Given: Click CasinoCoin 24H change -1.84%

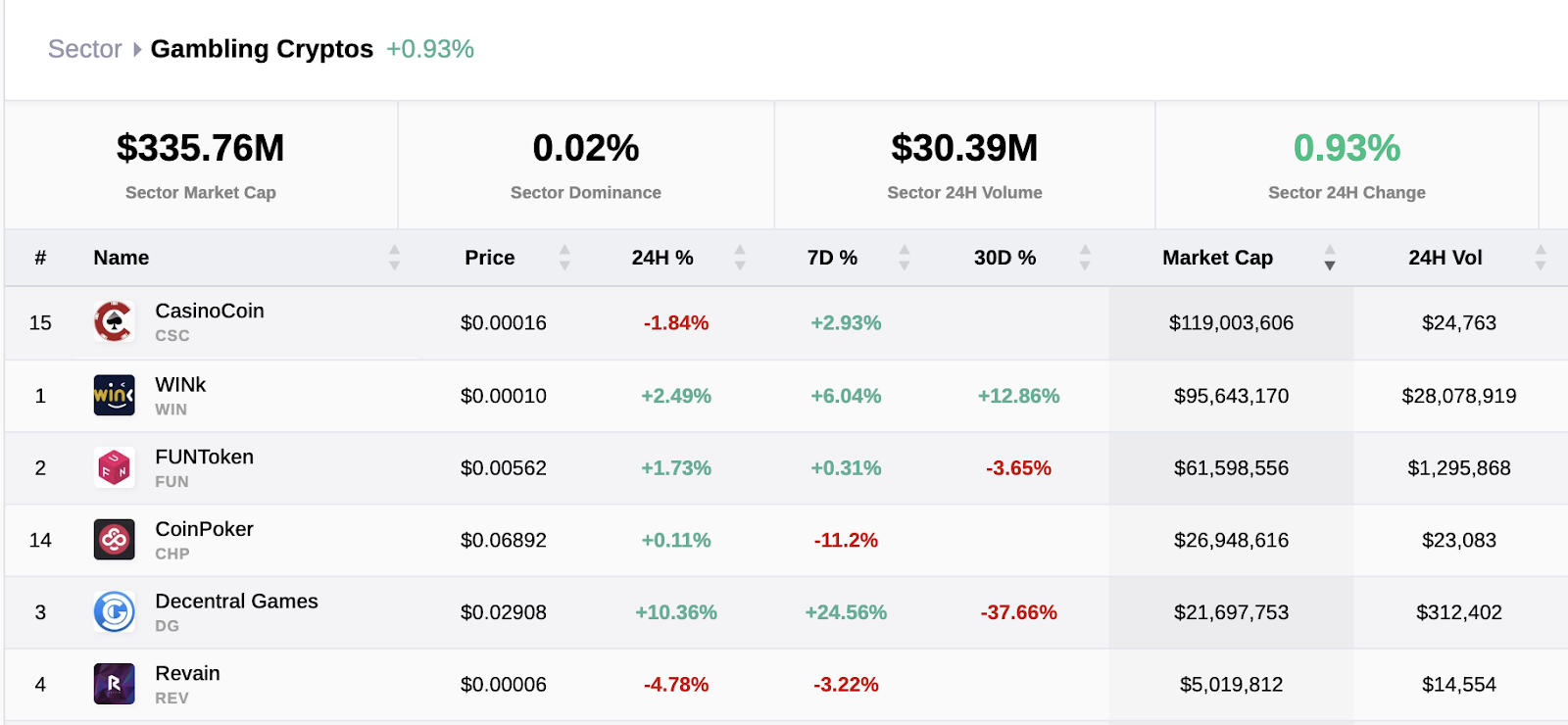Looking at the screenshot, I should [x=676, y=322].
